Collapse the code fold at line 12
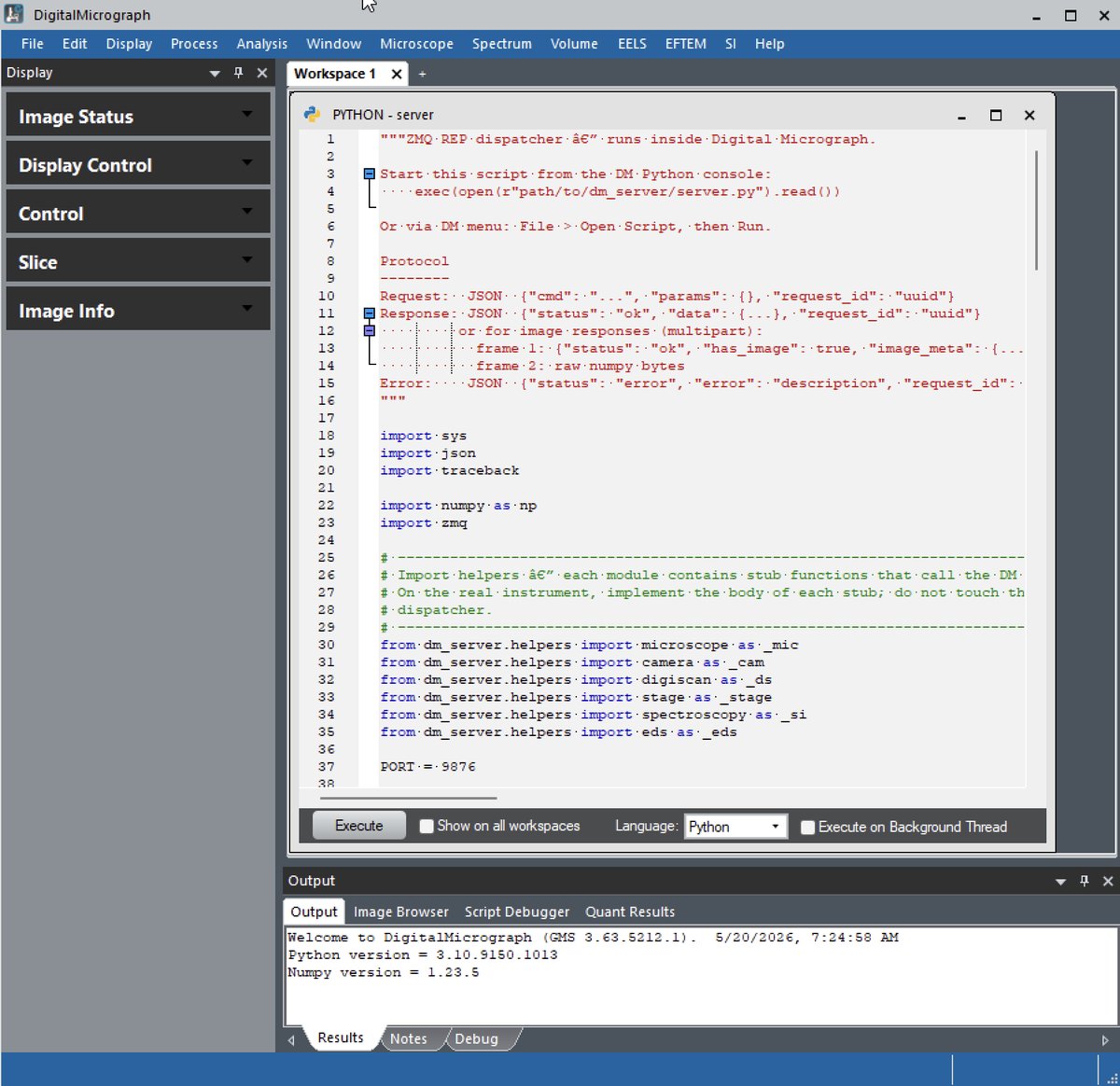 (x=370, y=330)
